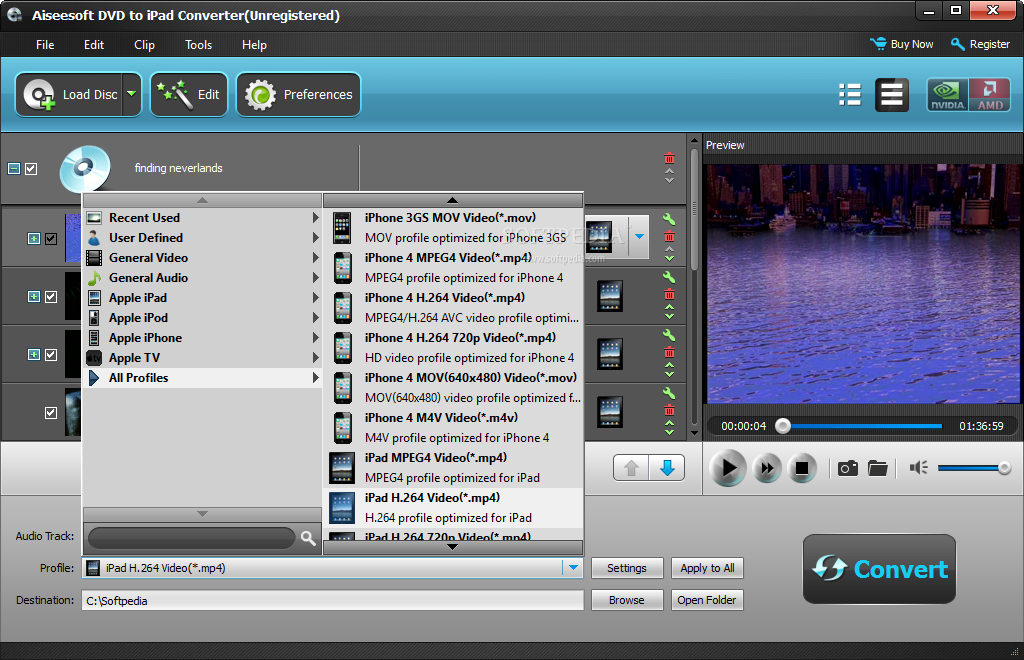
Task: Open the Preferences gear button
Action: (298, 95)
